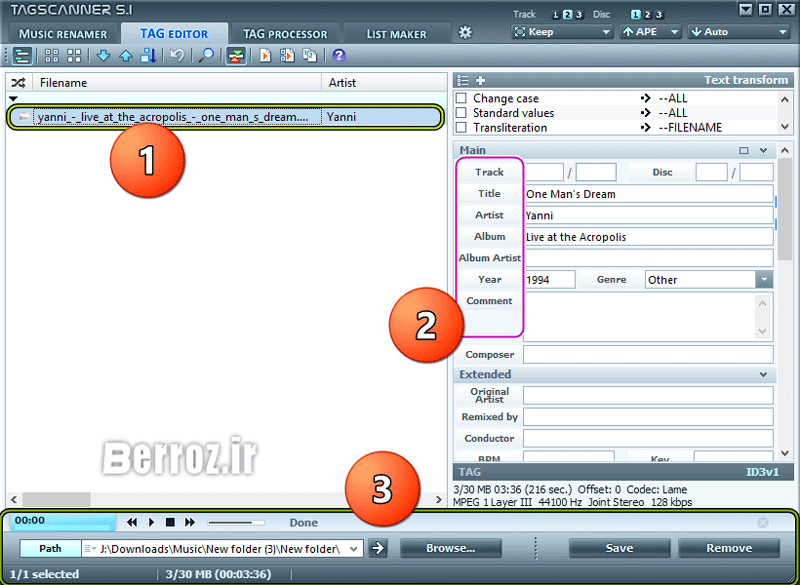
Task: Click the sort files toolbar icon
Action: [148, 56]
